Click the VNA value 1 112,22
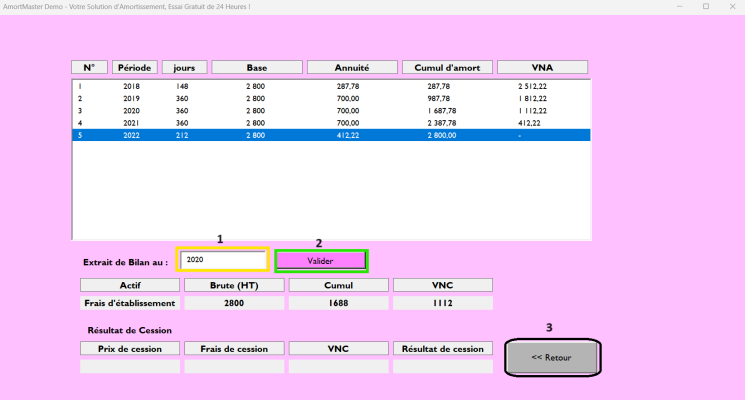 (532, 111)
